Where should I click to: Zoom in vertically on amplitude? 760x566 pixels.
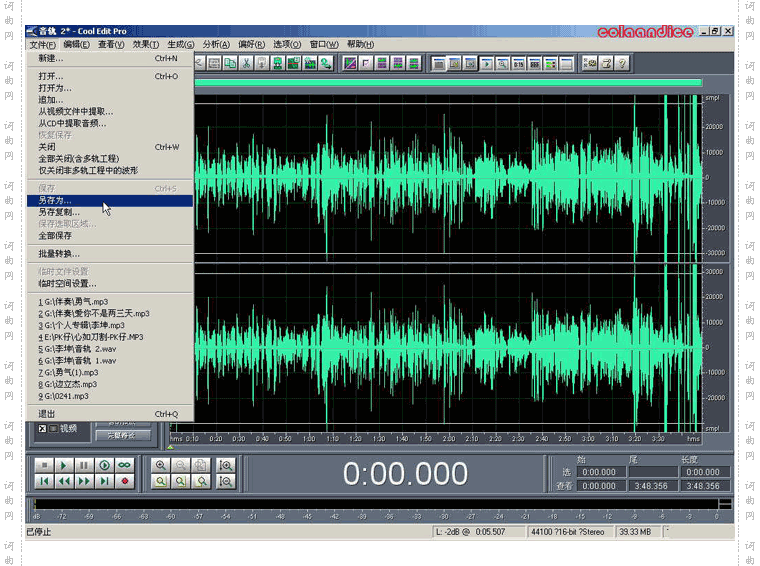pyautogui.click(x=226, y=465)
